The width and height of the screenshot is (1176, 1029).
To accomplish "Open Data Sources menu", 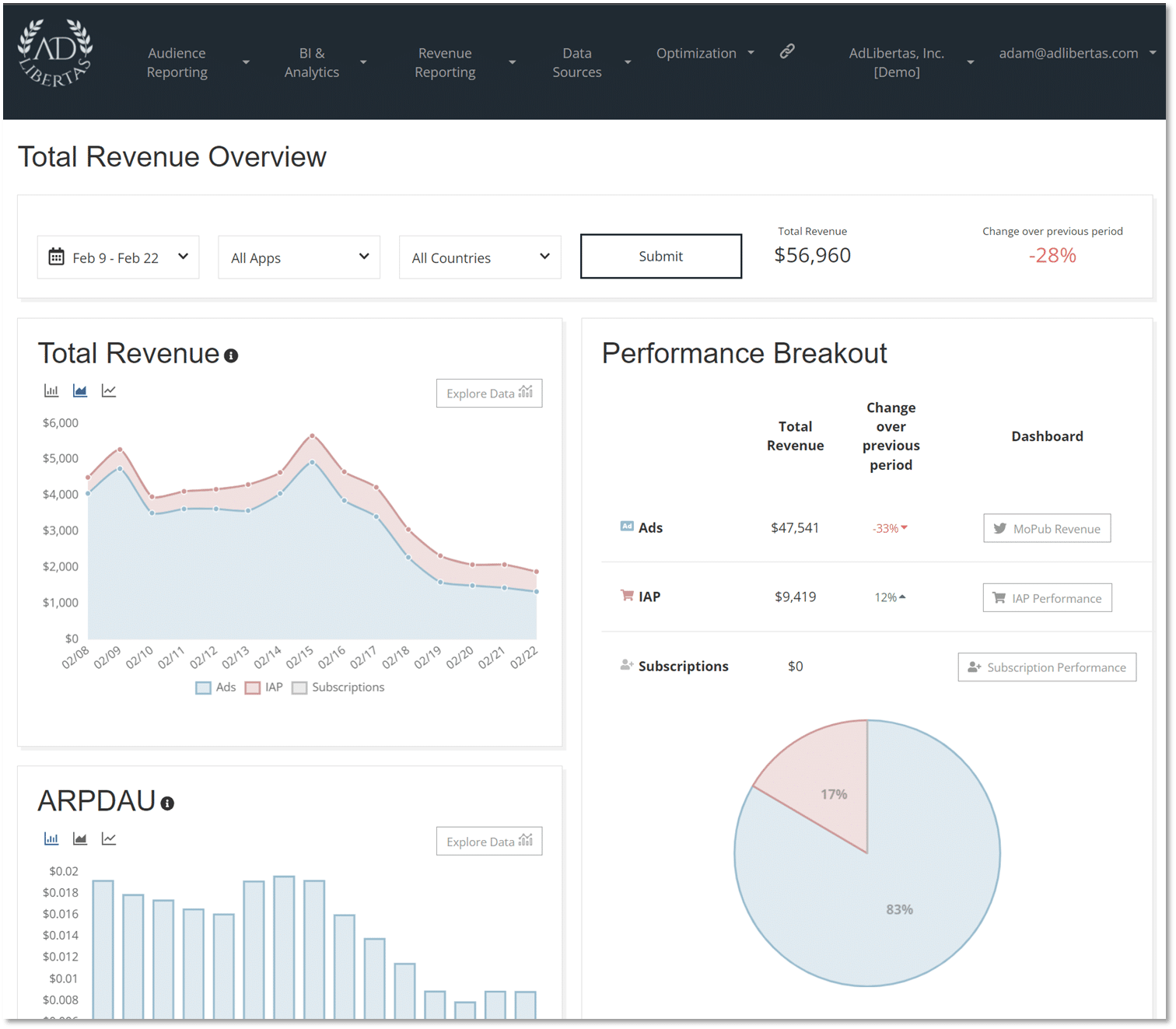I will (x=577, y=62).
